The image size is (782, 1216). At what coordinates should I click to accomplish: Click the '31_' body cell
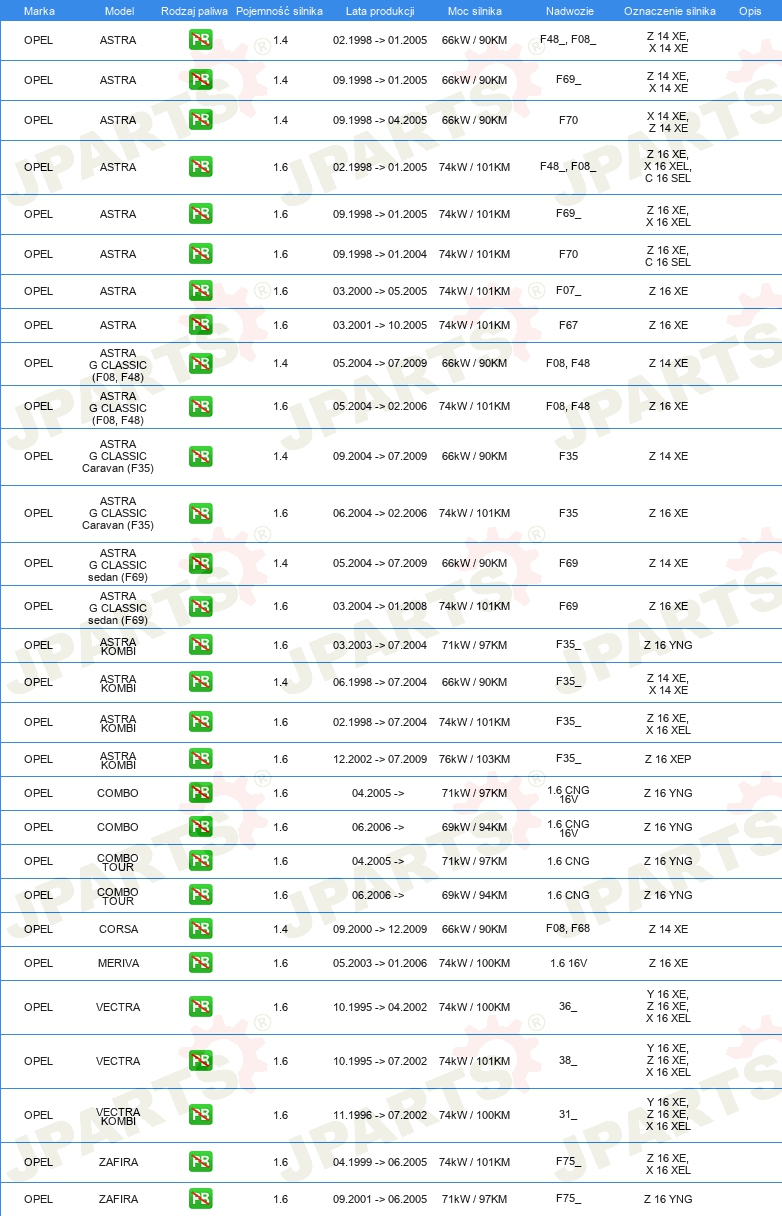[568, 1115]
